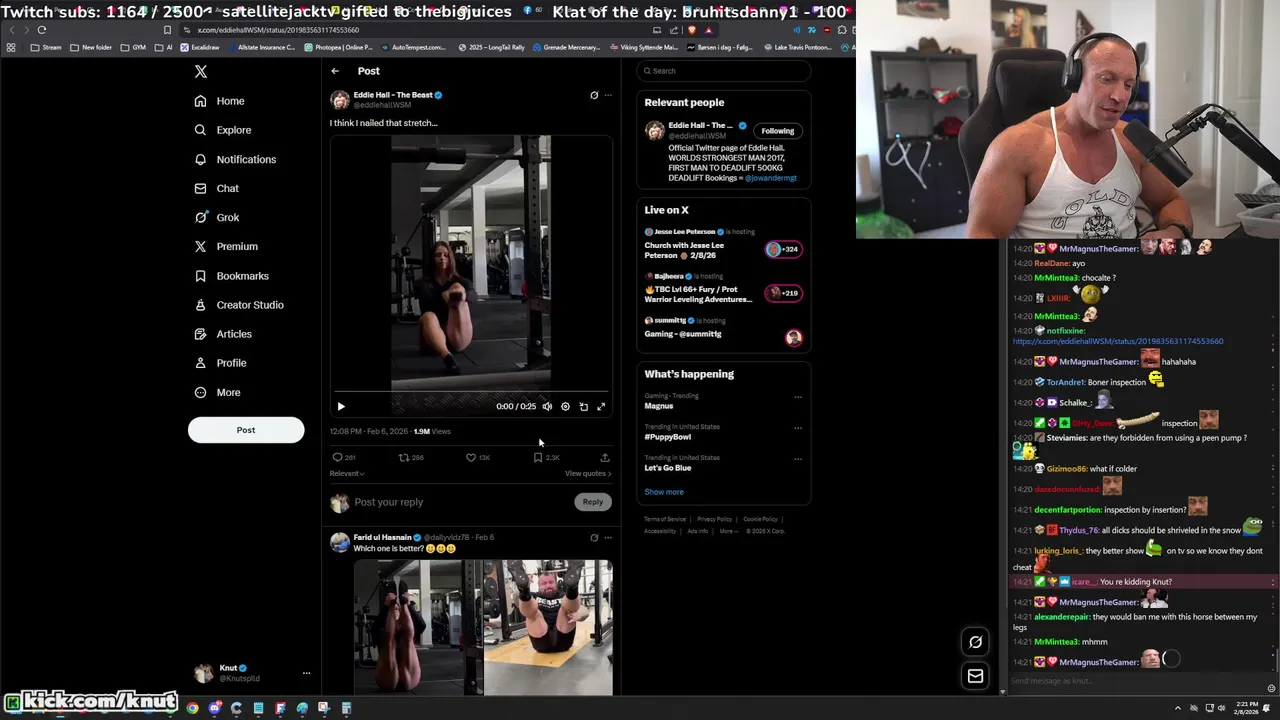
Task: Click Show more under What's happening
Action: click(x=664, y=492)
